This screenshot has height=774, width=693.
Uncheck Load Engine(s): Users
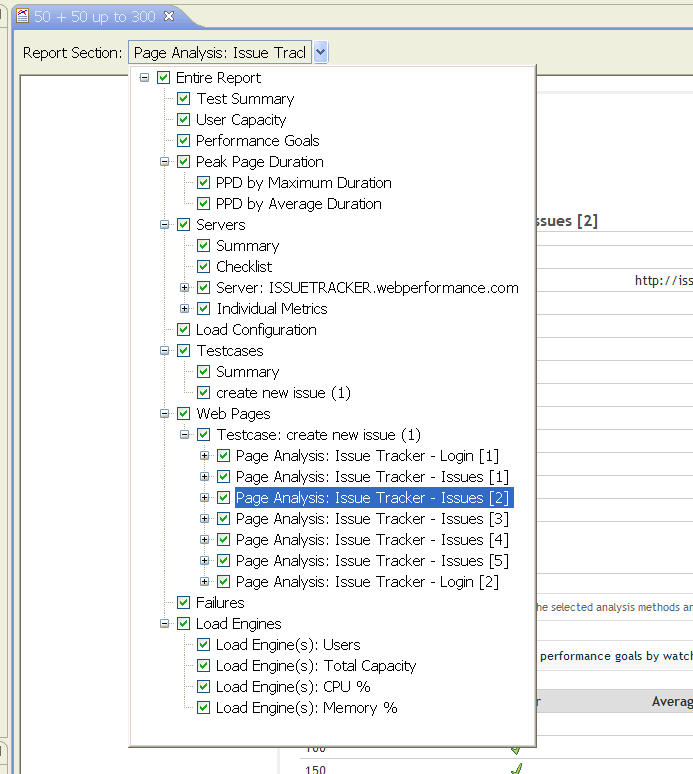[x=203, y=644]
